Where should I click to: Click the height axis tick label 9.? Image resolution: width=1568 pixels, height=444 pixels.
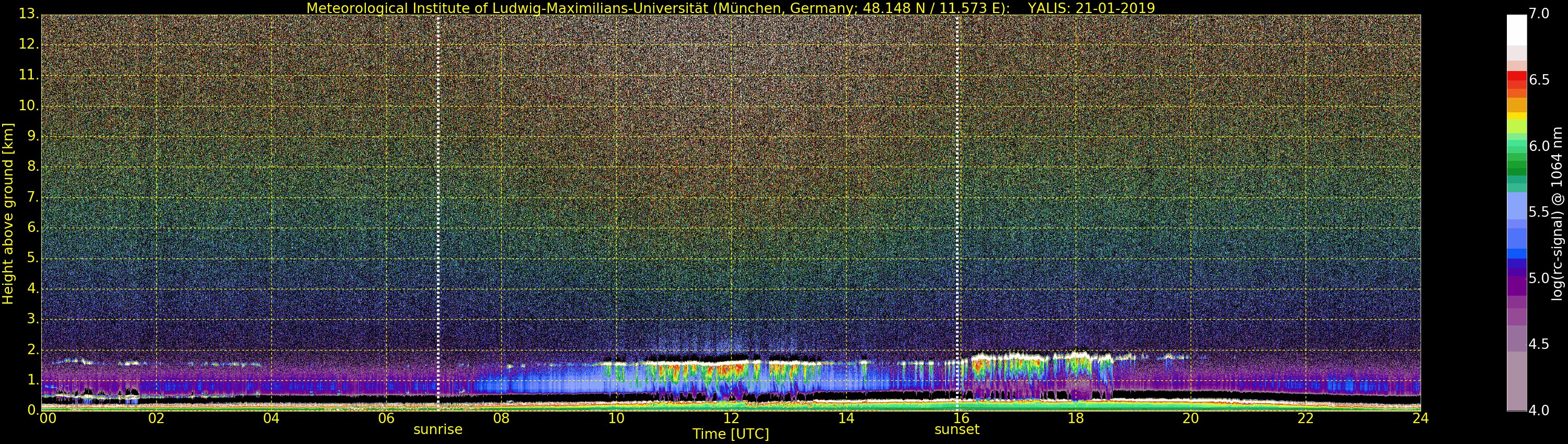pos(33,136)
